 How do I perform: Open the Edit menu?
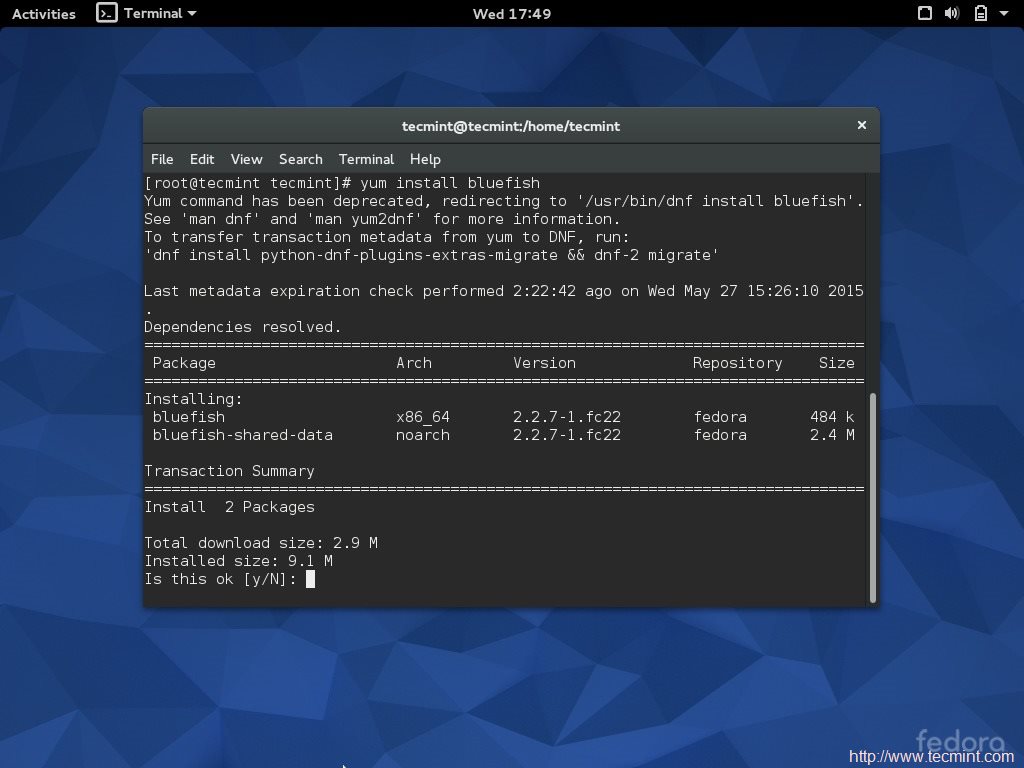(x=202, y=159)
